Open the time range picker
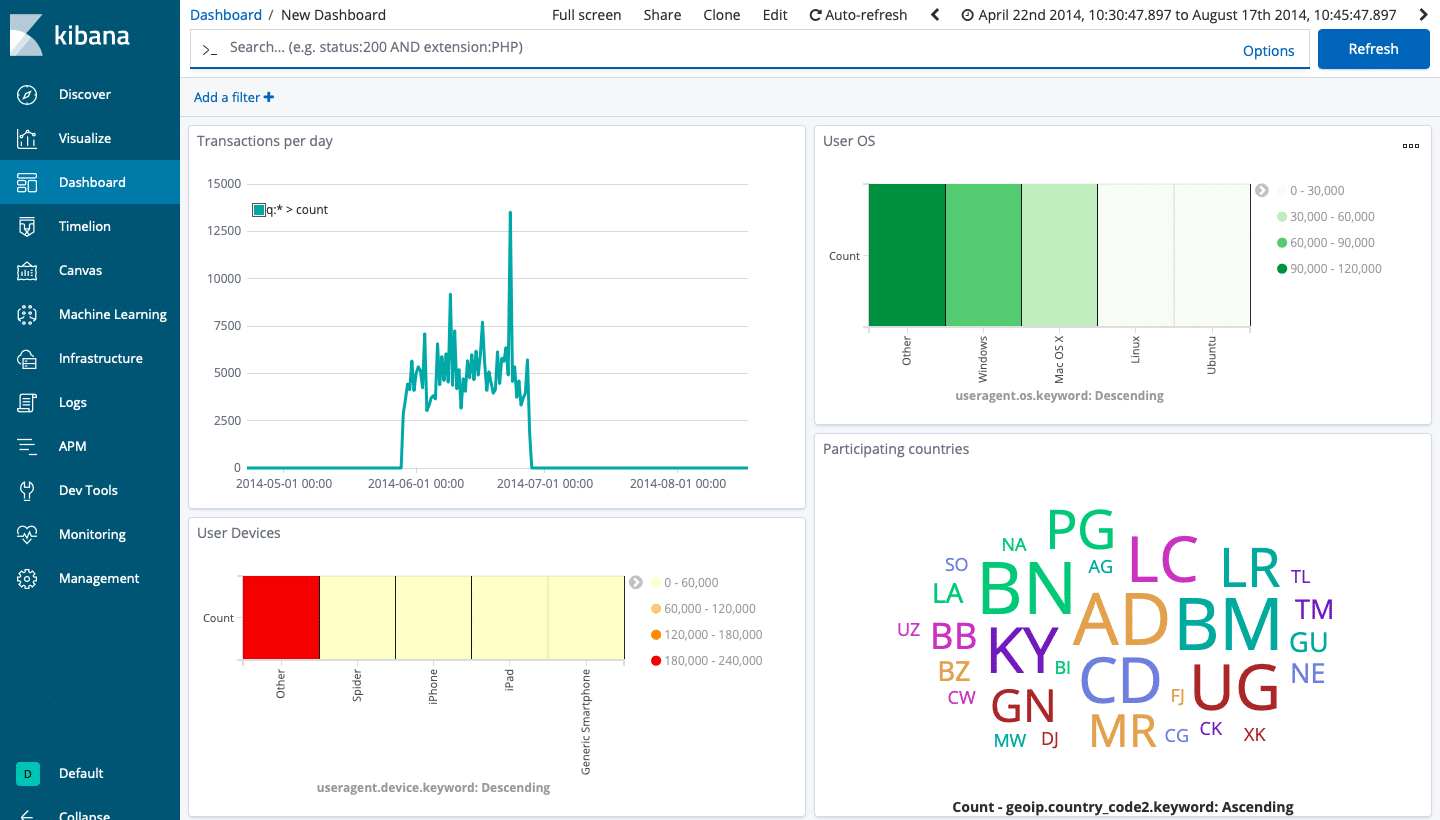The image size is (1440, 820). click(x=1178, y=15)
